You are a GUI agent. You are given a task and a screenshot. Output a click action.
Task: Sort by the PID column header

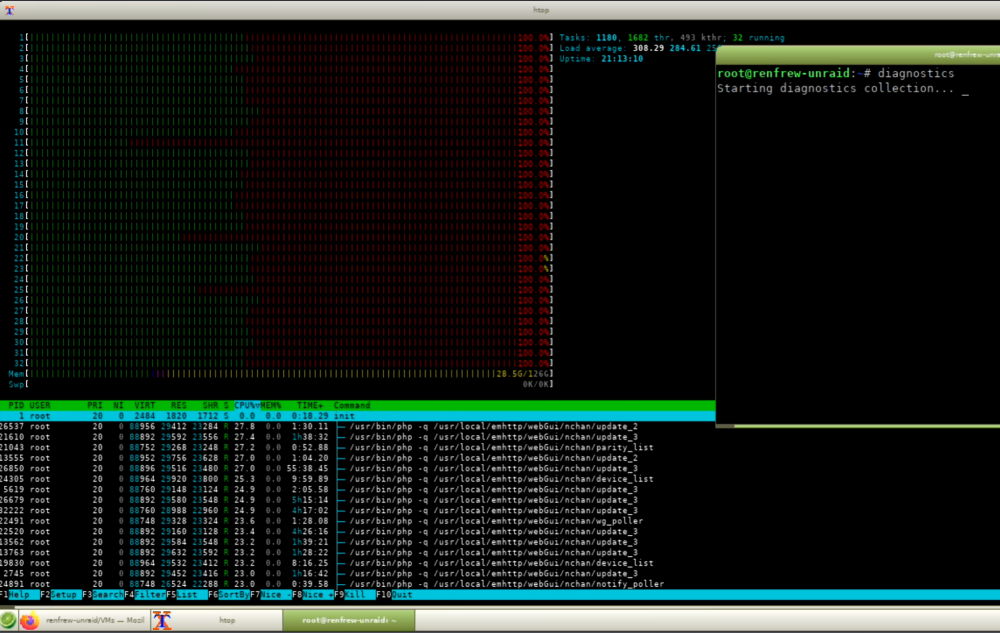pyautogui.click(x=16, y=405)
